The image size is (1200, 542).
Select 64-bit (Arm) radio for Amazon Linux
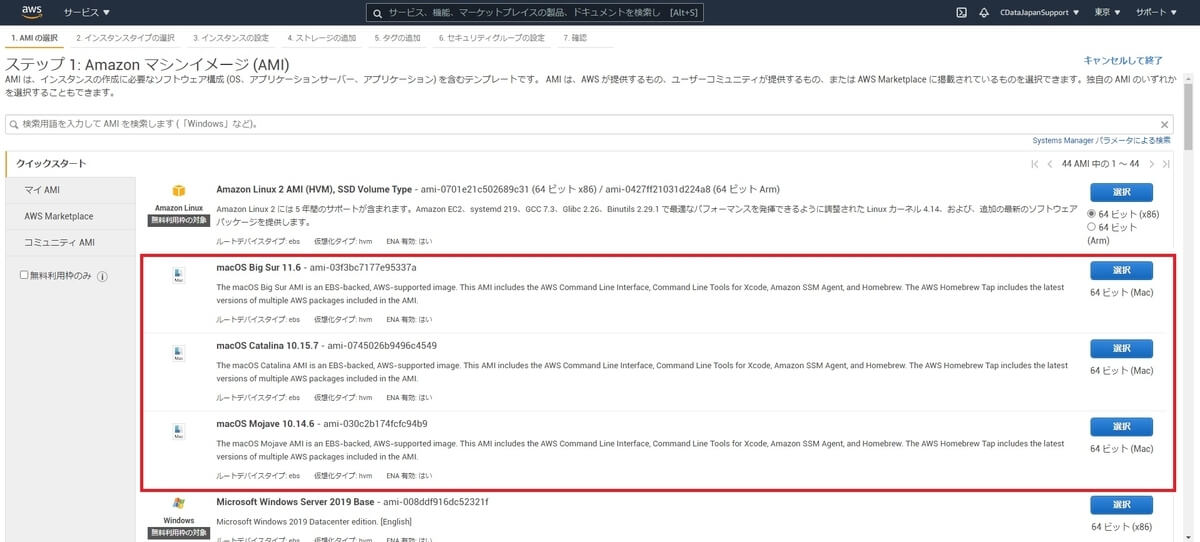coord(1092,228)
